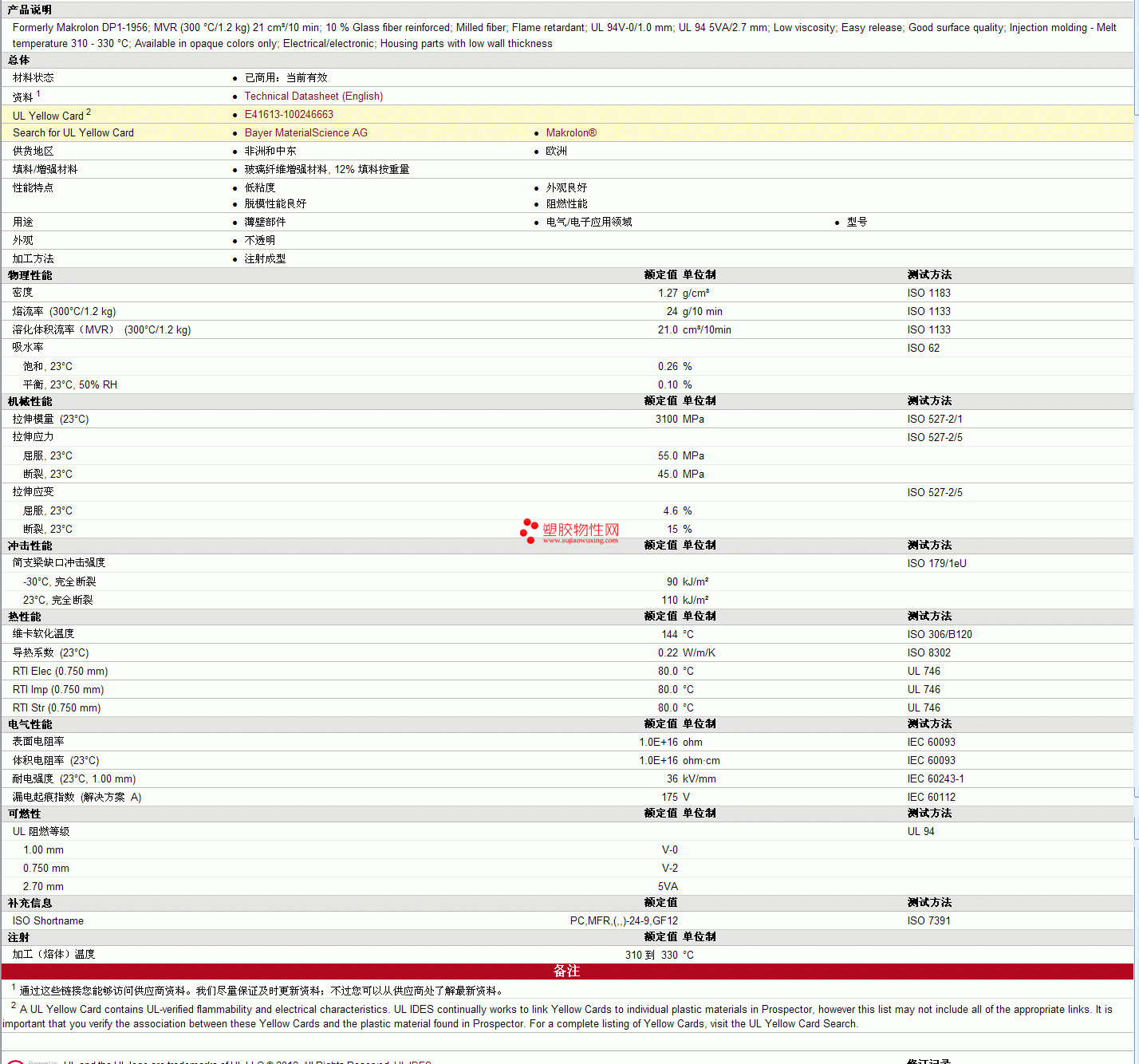The image size is (1139, 1064).
Task: Select the feature 外观良好
Action: [567, 188]
